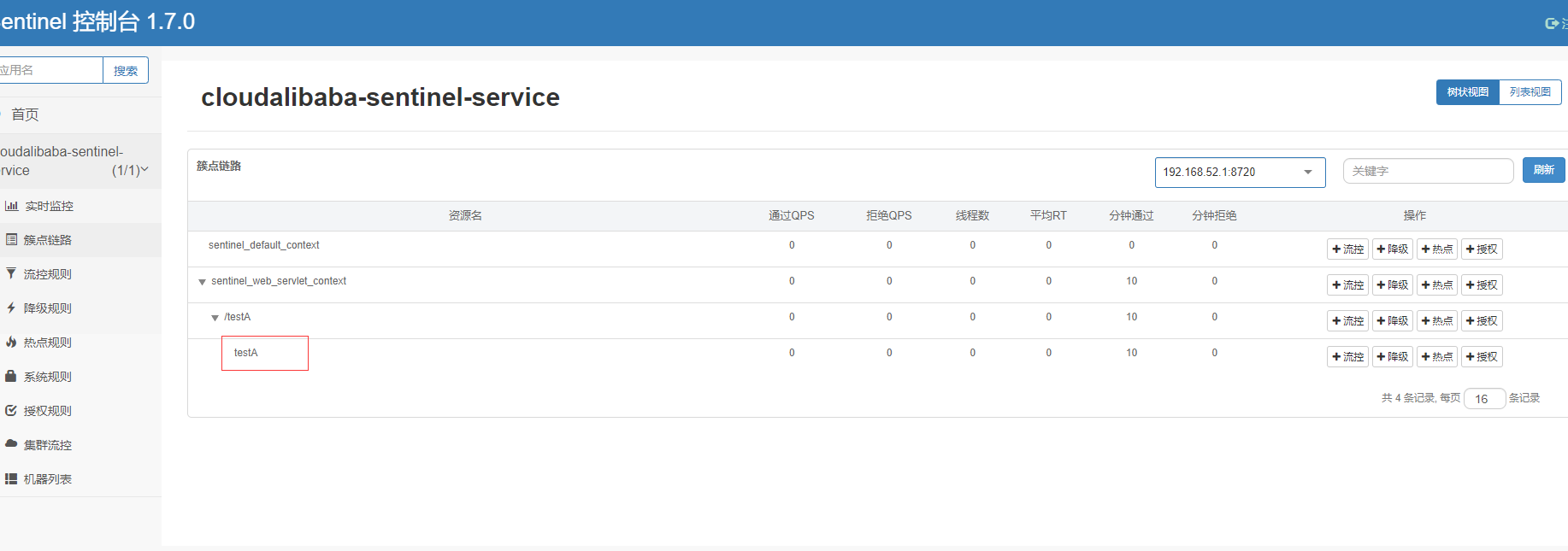This screenshot has width=1568, height=551.
Task: Focus the 应用名 search field
Action: coord(50,70)
